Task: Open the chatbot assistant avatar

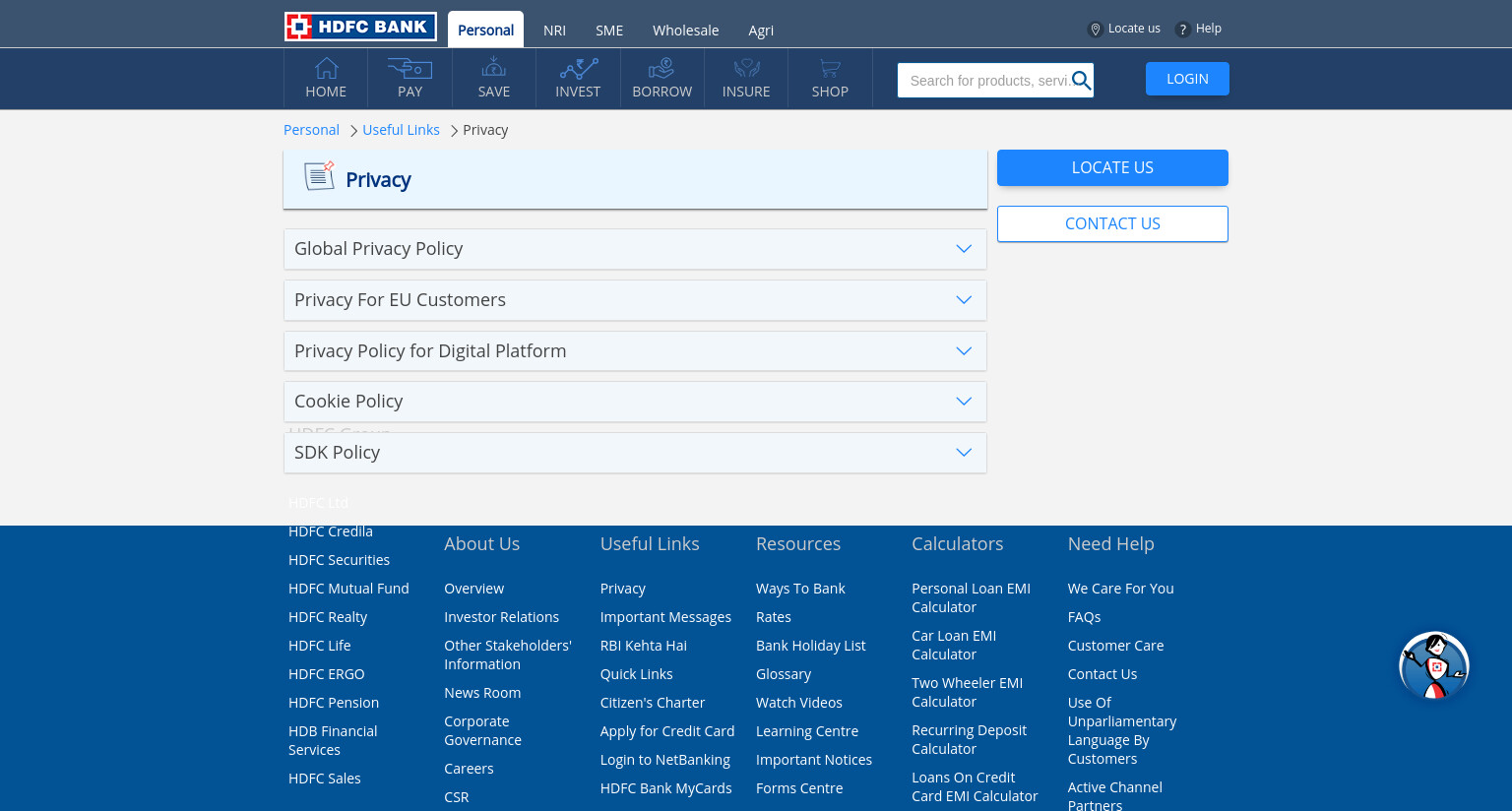Action: point(1434,666)
